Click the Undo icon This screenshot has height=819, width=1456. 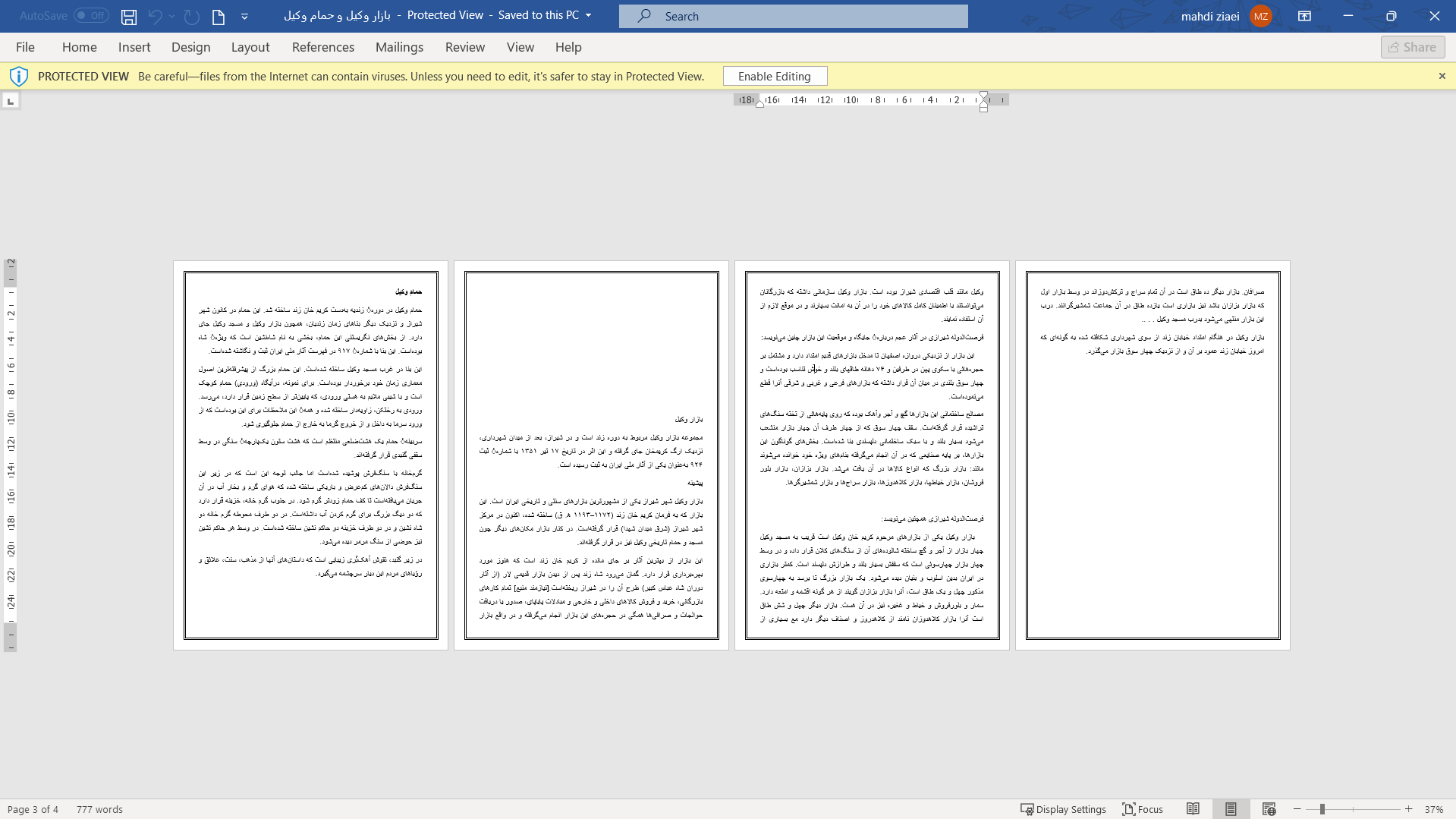(x=155, y=16)
